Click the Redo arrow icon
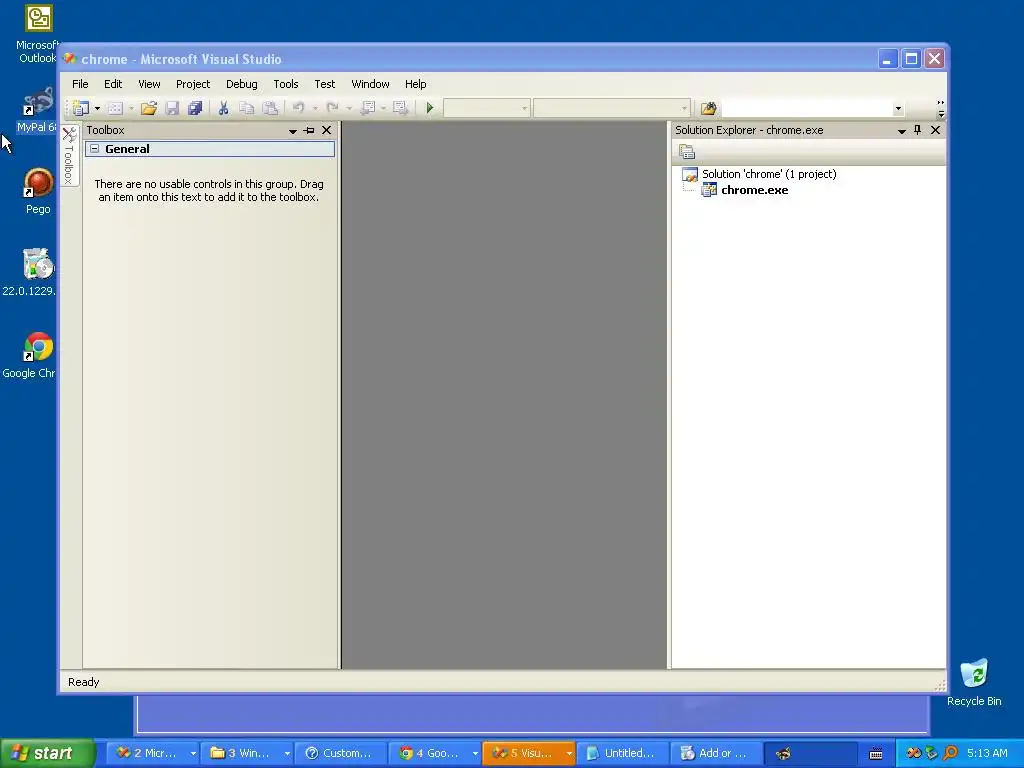This screenshot has height=768, width=1024. (x=332, y=108)
